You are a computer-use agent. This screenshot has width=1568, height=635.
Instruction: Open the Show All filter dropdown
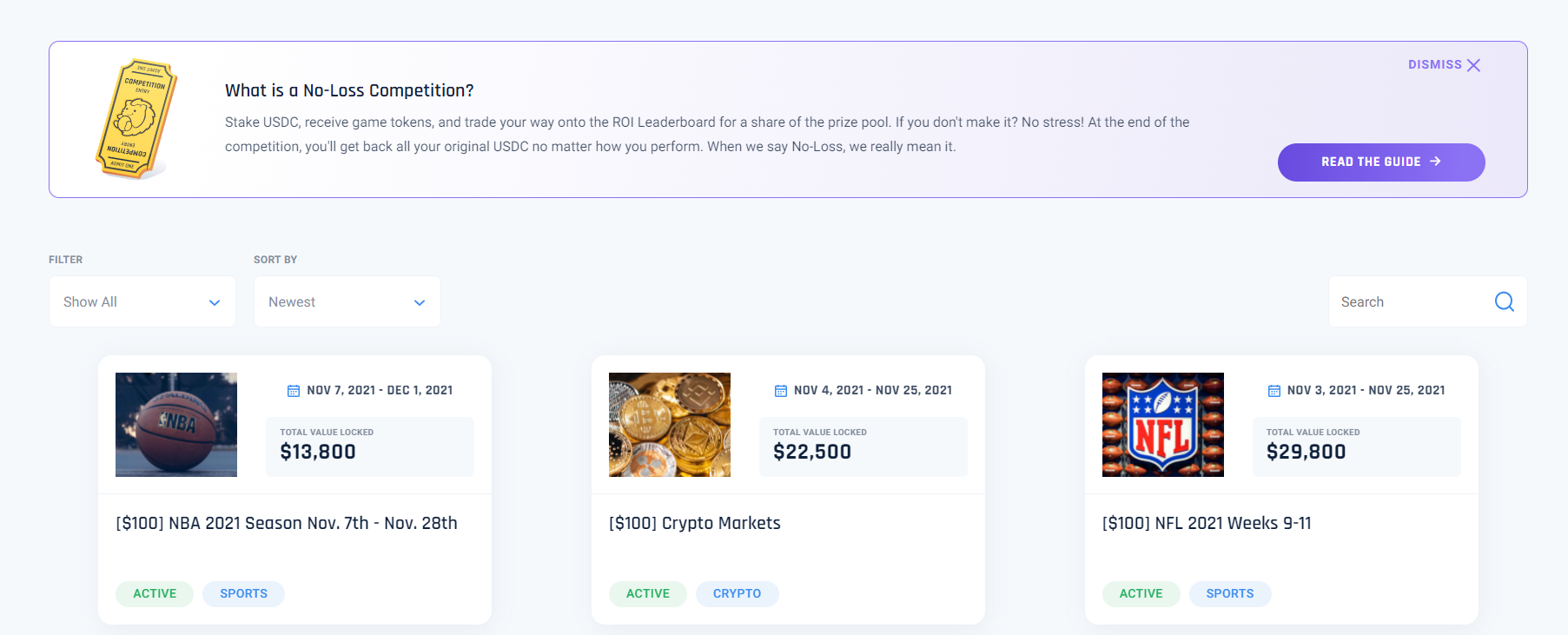[x=142, y=301]
